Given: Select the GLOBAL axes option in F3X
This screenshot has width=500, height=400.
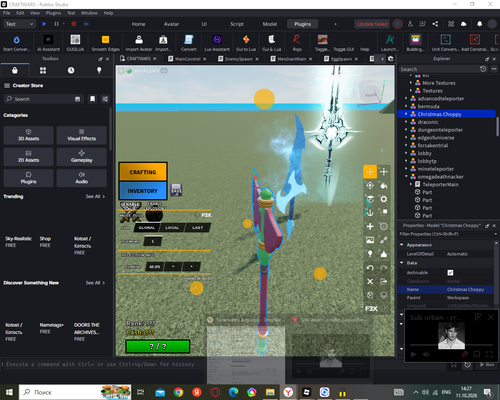Looking at the screenshot, I should click(x=147, y=228).
